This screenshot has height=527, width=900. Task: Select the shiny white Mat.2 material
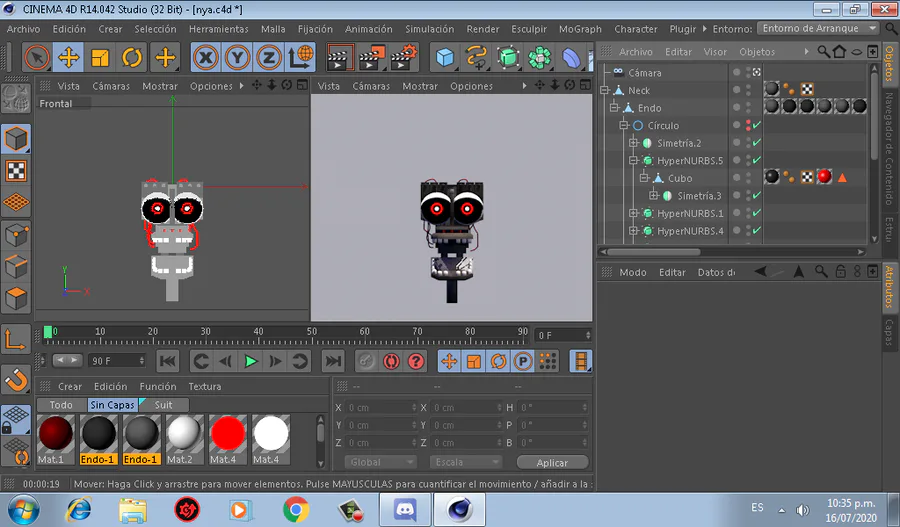185,440
